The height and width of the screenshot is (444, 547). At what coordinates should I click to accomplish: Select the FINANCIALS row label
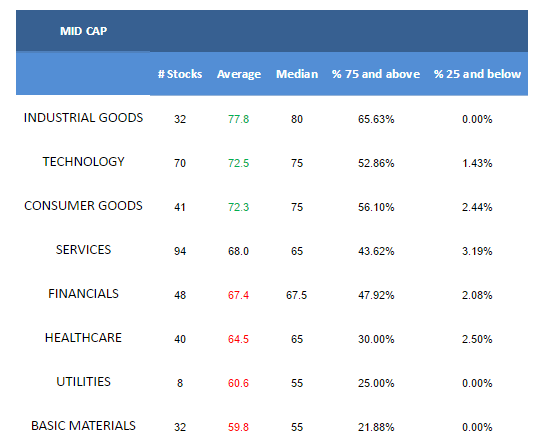83,294
